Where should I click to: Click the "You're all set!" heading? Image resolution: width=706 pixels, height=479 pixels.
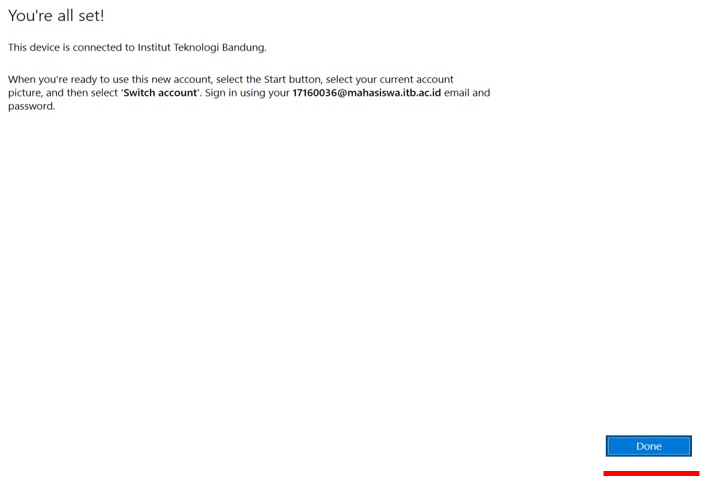click(56, 16)
